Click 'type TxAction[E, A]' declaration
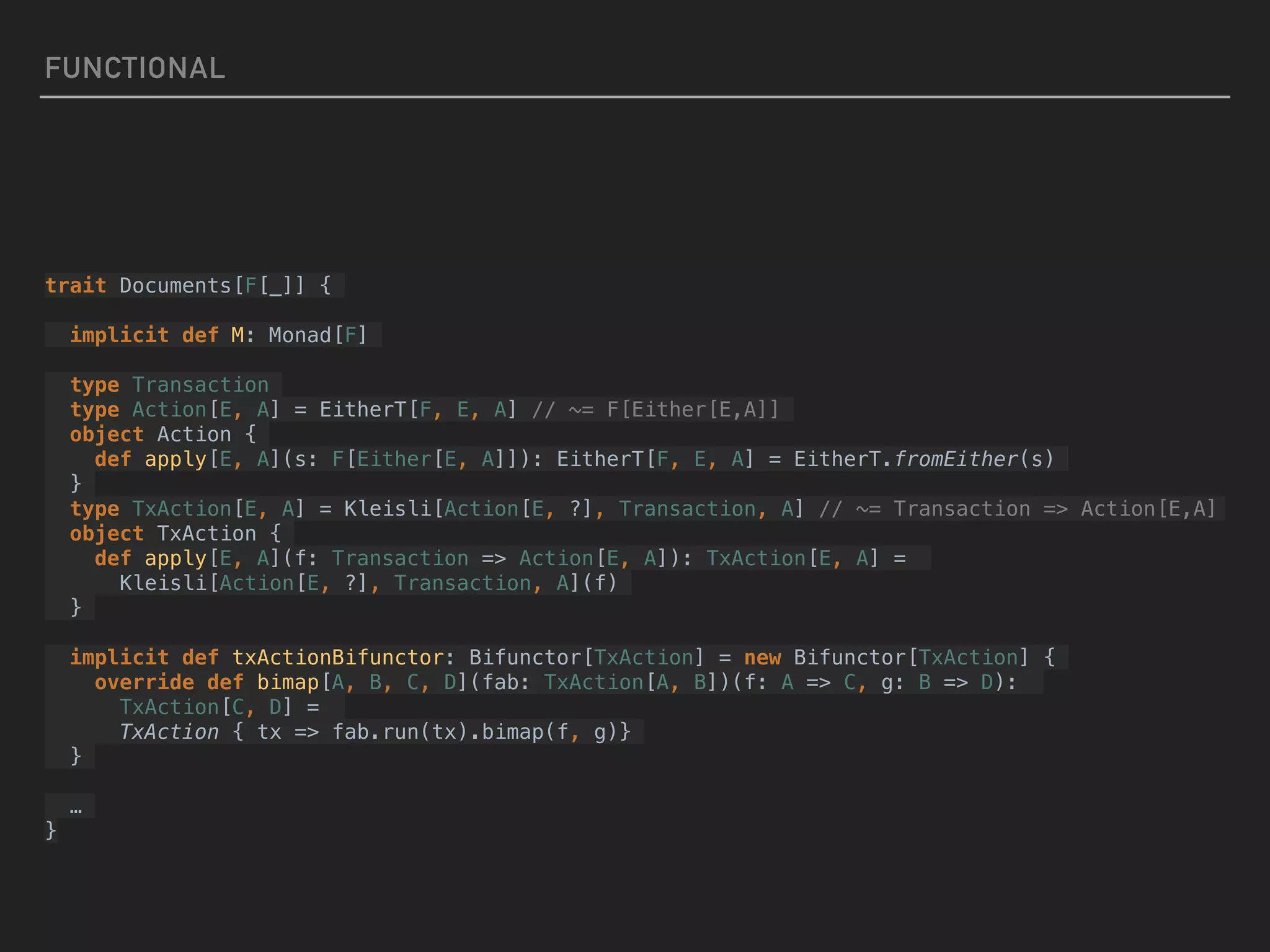1270x952 pixels. point(187,509)
